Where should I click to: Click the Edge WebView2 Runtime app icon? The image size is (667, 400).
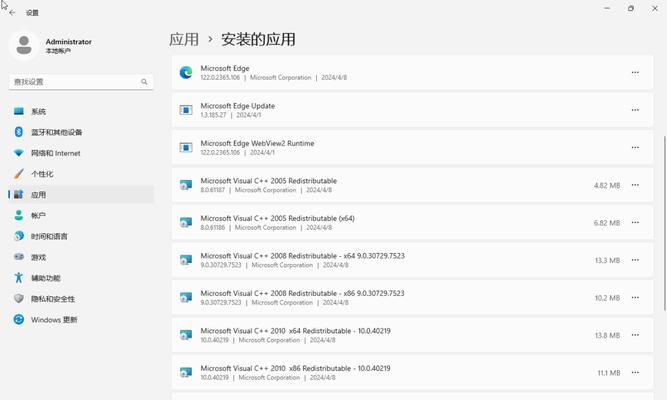tap(186, 148)
